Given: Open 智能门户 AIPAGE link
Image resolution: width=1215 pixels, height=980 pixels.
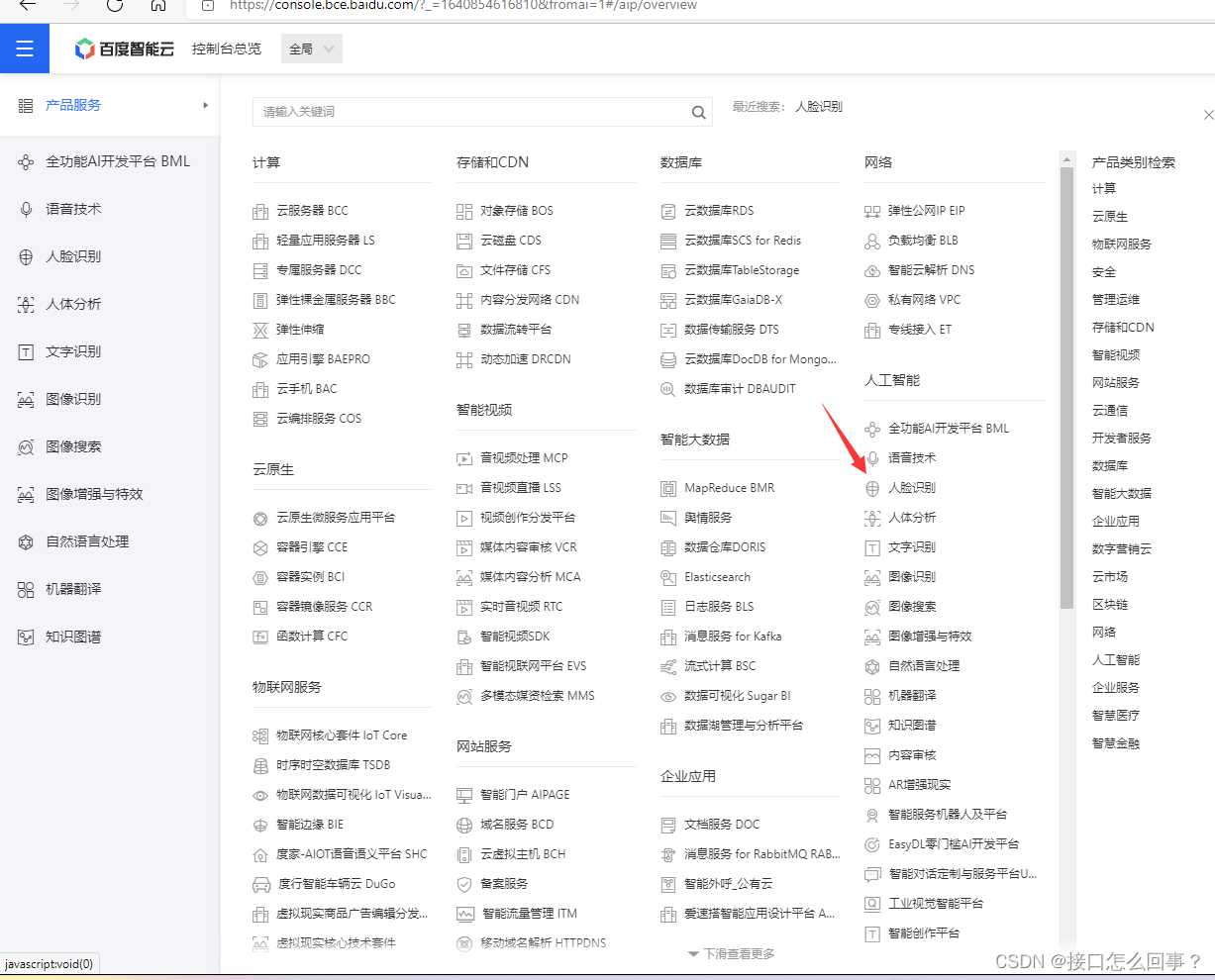Looking at the screenshot, I should [x=525, y=795].
